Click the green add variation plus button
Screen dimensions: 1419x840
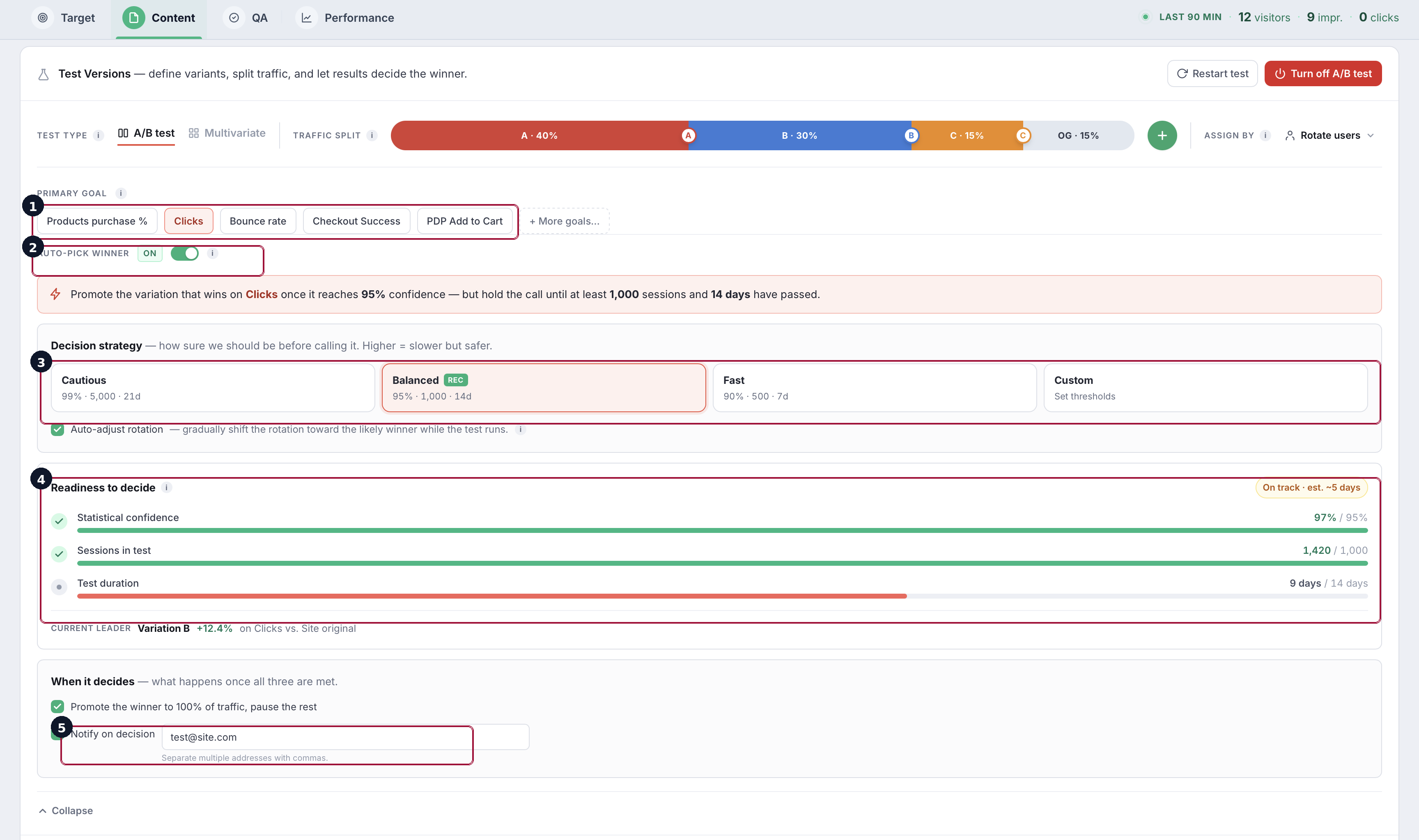(x=1162, y=135)
